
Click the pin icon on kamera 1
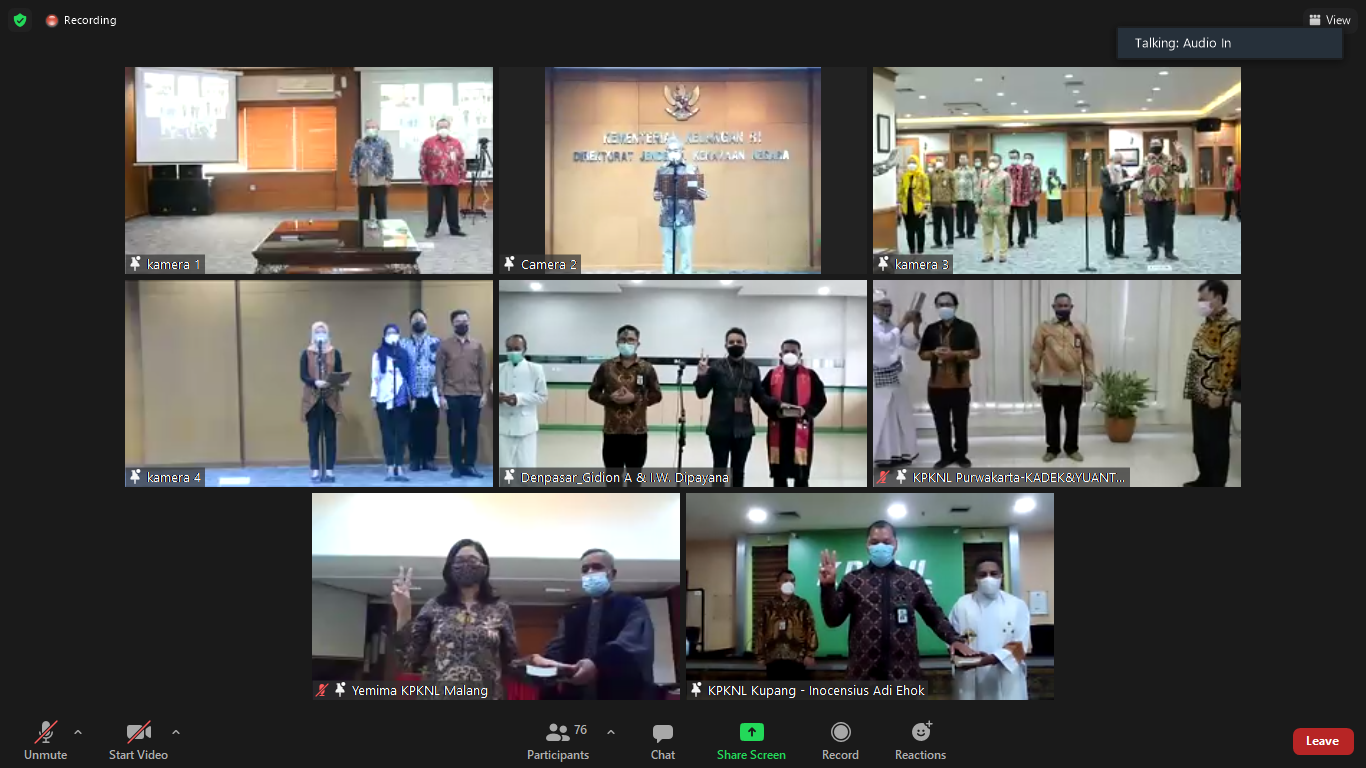click(135, 264)
